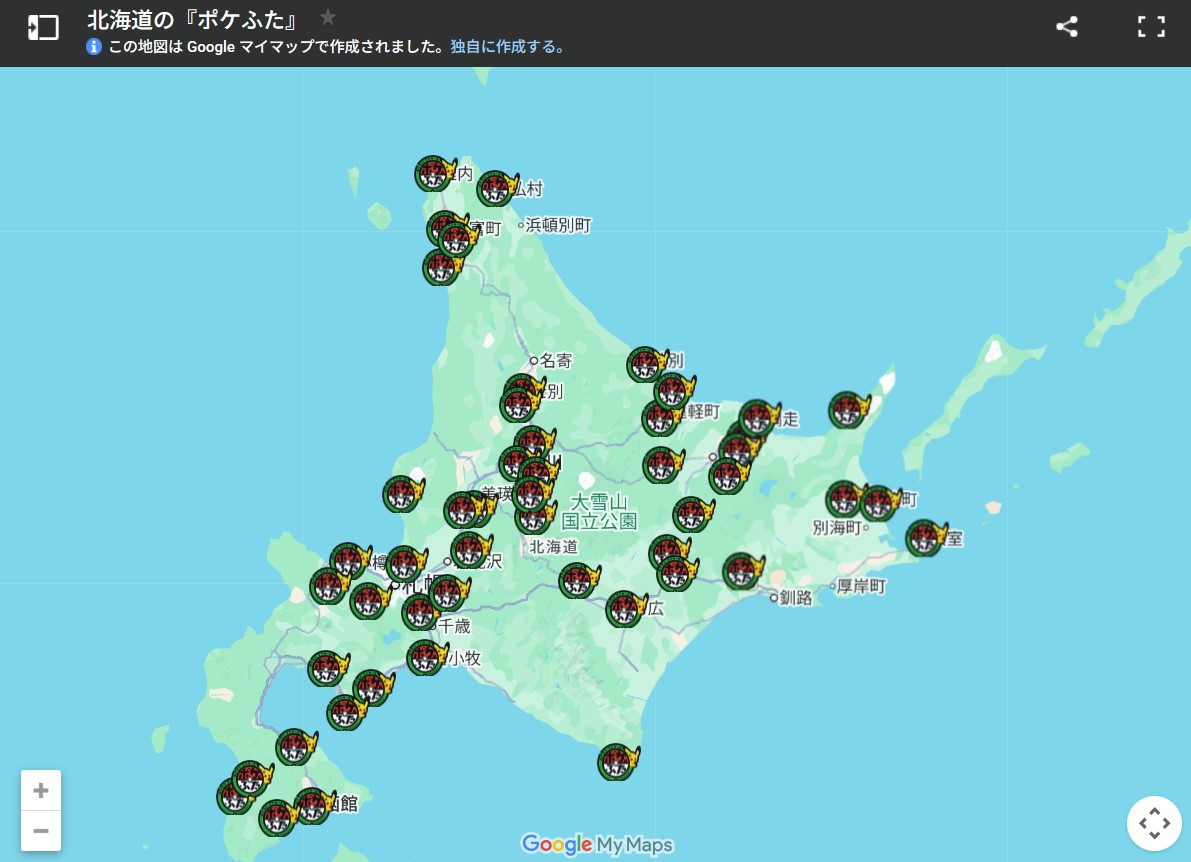View the map in fullscreen
The height and width of the screenshot is (862, 1191).
[1151, 27]
